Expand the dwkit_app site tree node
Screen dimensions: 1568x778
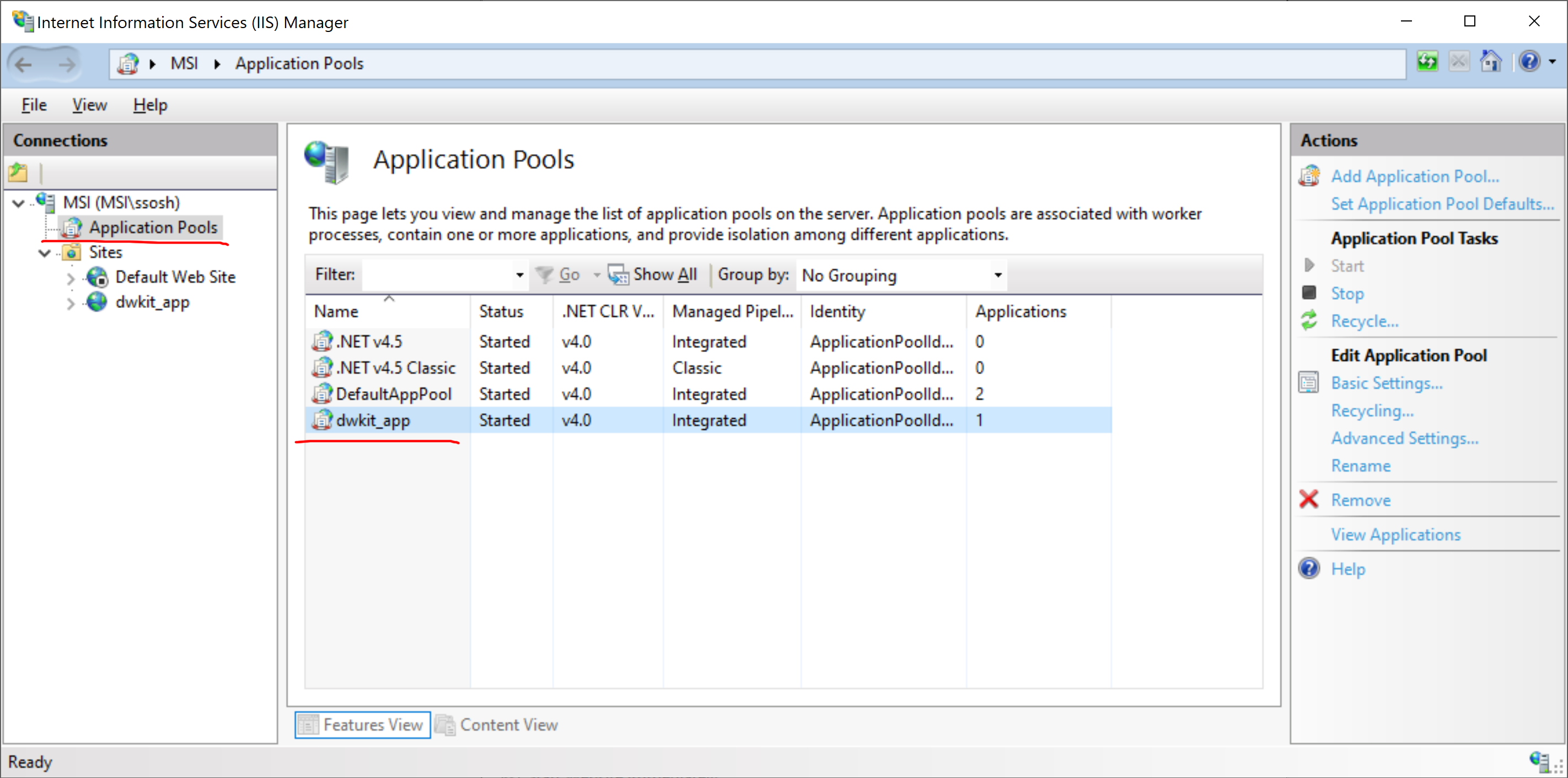[71, 303]
